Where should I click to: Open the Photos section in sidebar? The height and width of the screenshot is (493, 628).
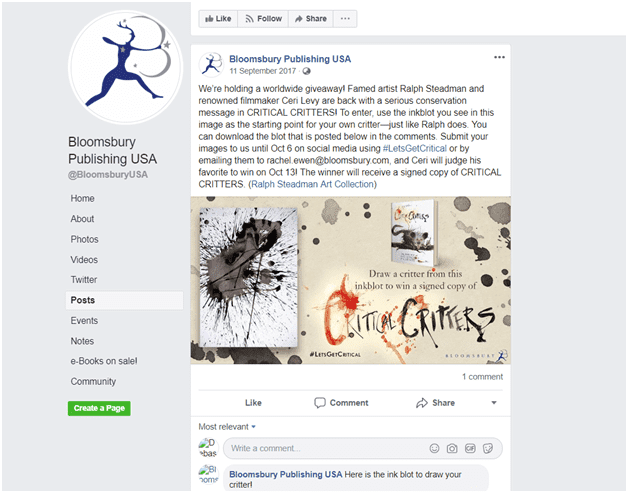85,239
